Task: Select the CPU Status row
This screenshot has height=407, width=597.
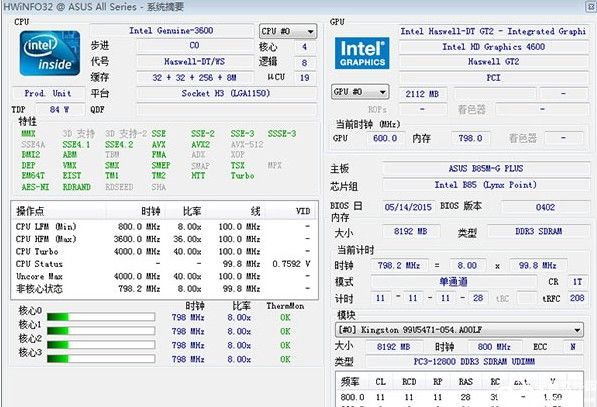Action: tap(164, 264)
